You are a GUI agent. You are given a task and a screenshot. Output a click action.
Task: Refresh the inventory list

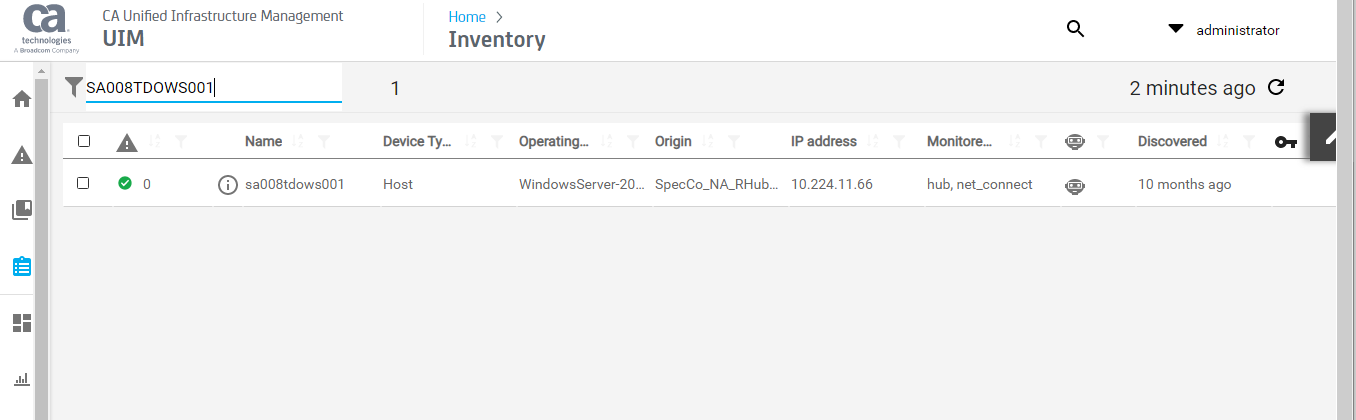pos(1276,88)
